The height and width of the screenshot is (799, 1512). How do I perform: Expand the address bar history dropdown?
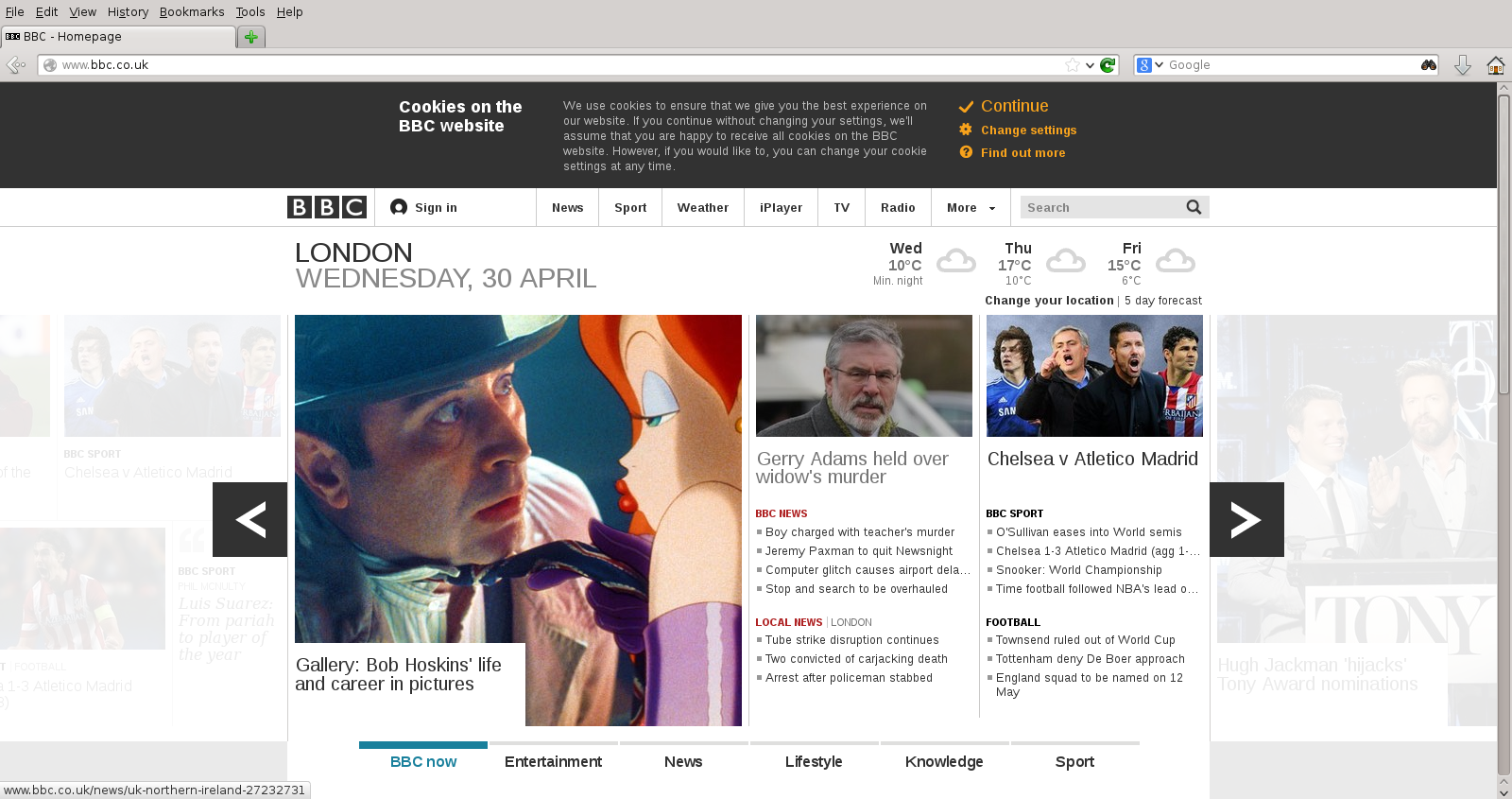click(1090, 65)
